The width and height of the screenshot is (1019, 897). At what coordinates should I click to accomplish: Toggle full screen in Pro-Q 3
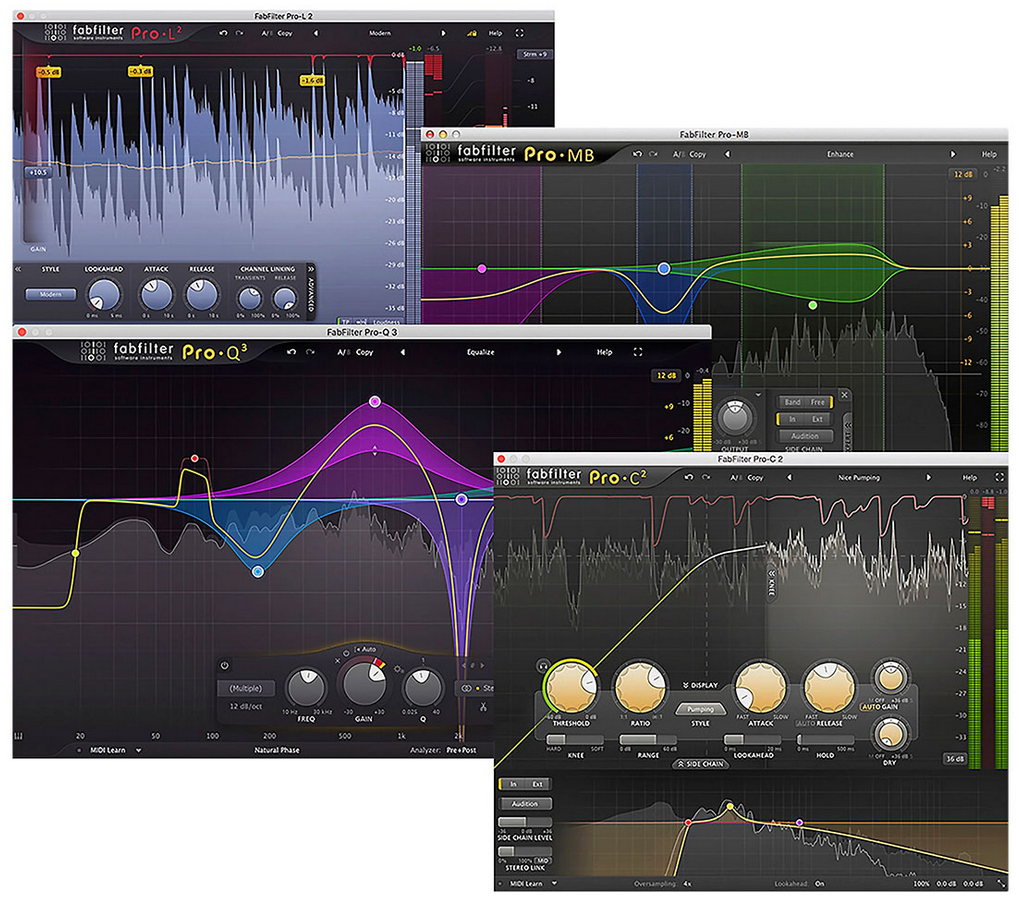coord(638,352)
